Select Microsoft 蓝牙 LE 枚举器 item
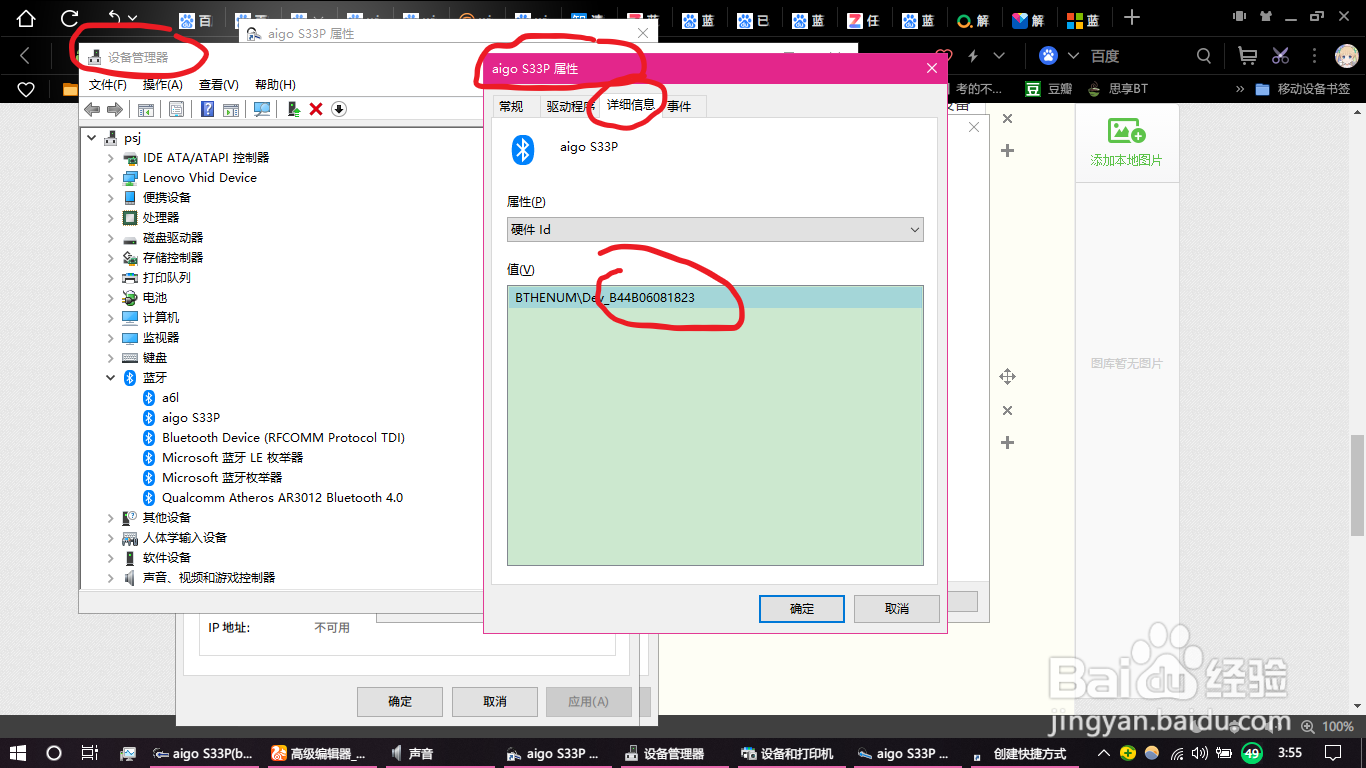 click(x=232, y=458)
